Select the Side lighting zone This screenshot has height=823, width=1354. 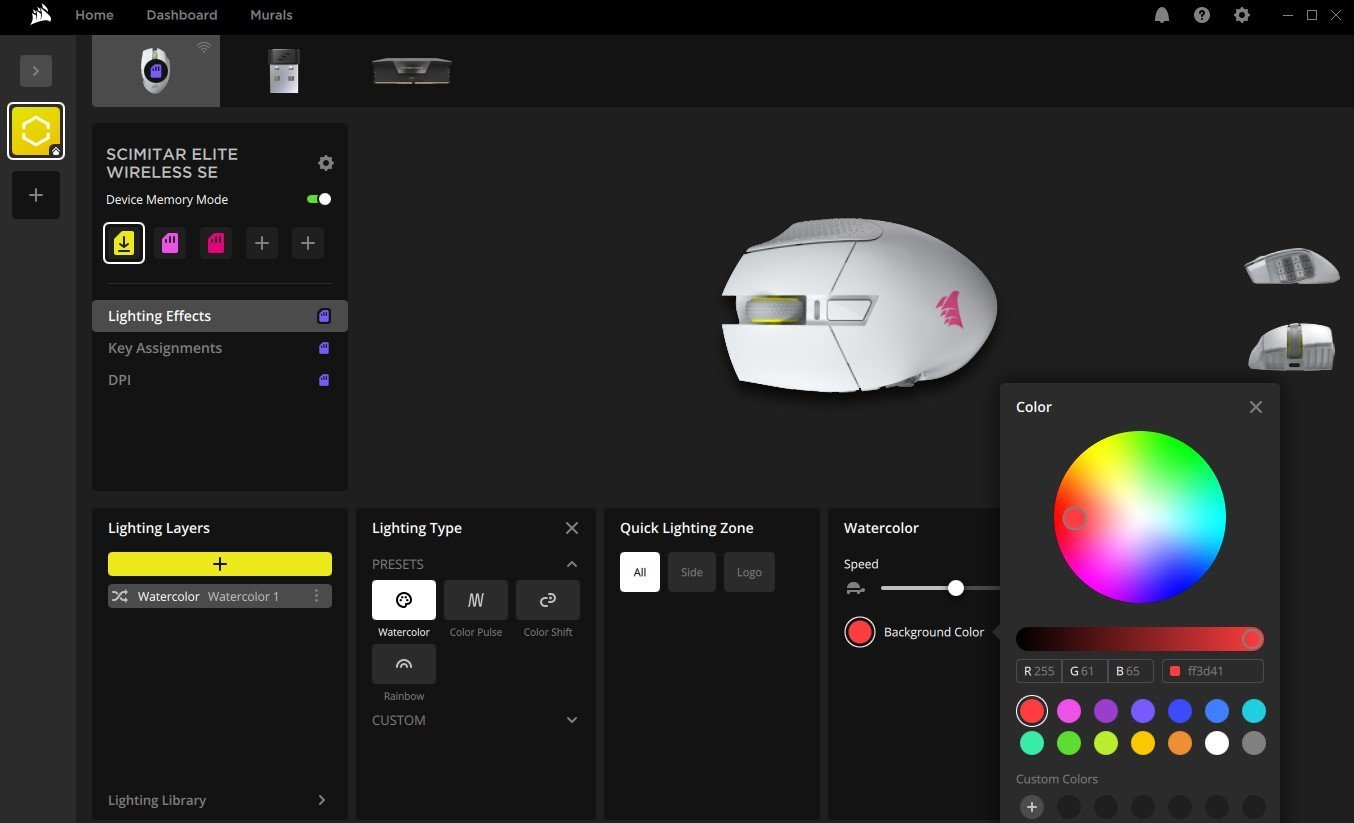(x=691, y=571)
